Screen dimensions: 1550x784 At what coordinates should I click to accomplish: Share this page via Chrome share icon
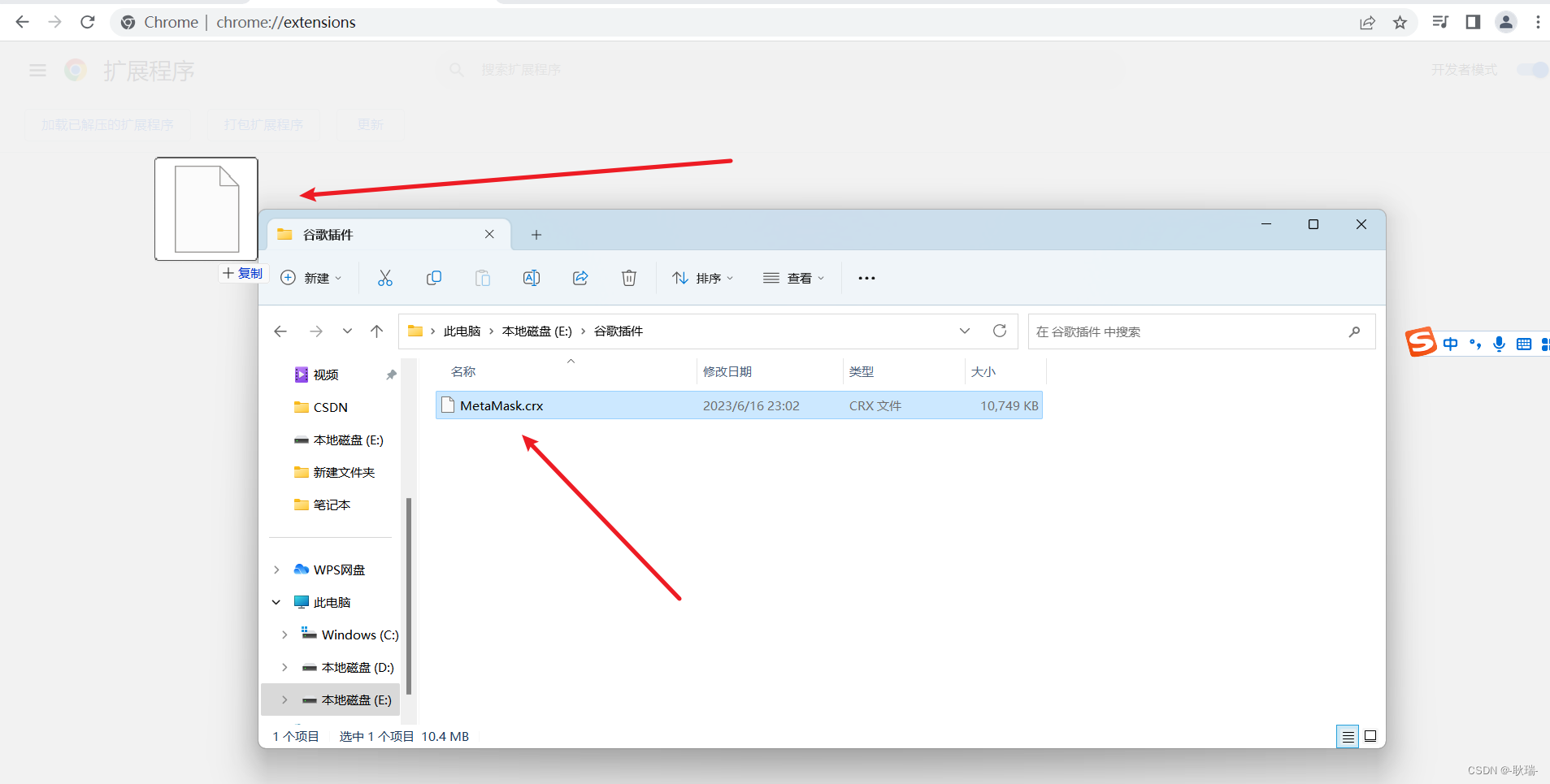1367,23
